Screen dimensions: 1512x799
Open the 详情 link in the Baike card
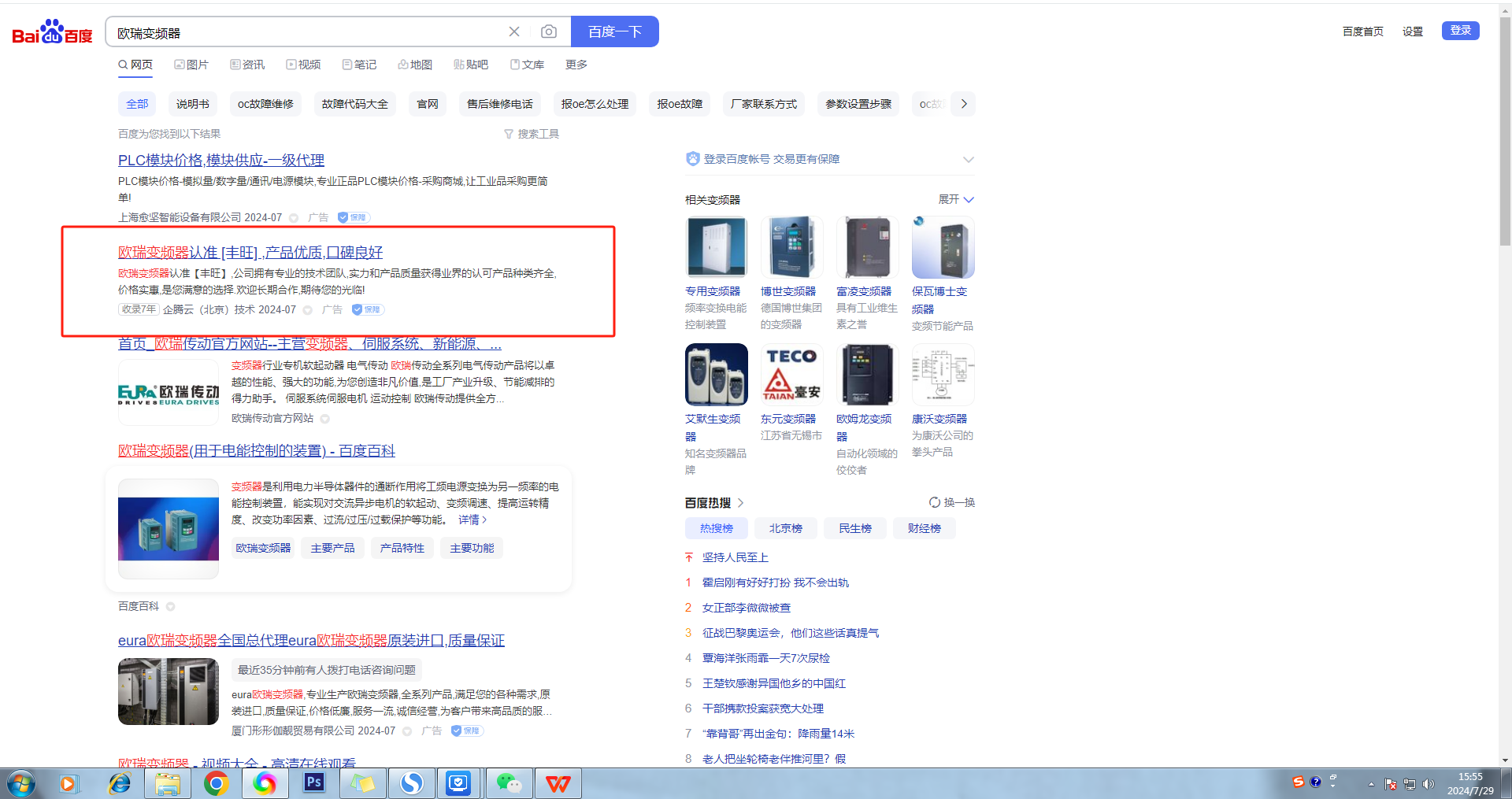tap(472, 520)
